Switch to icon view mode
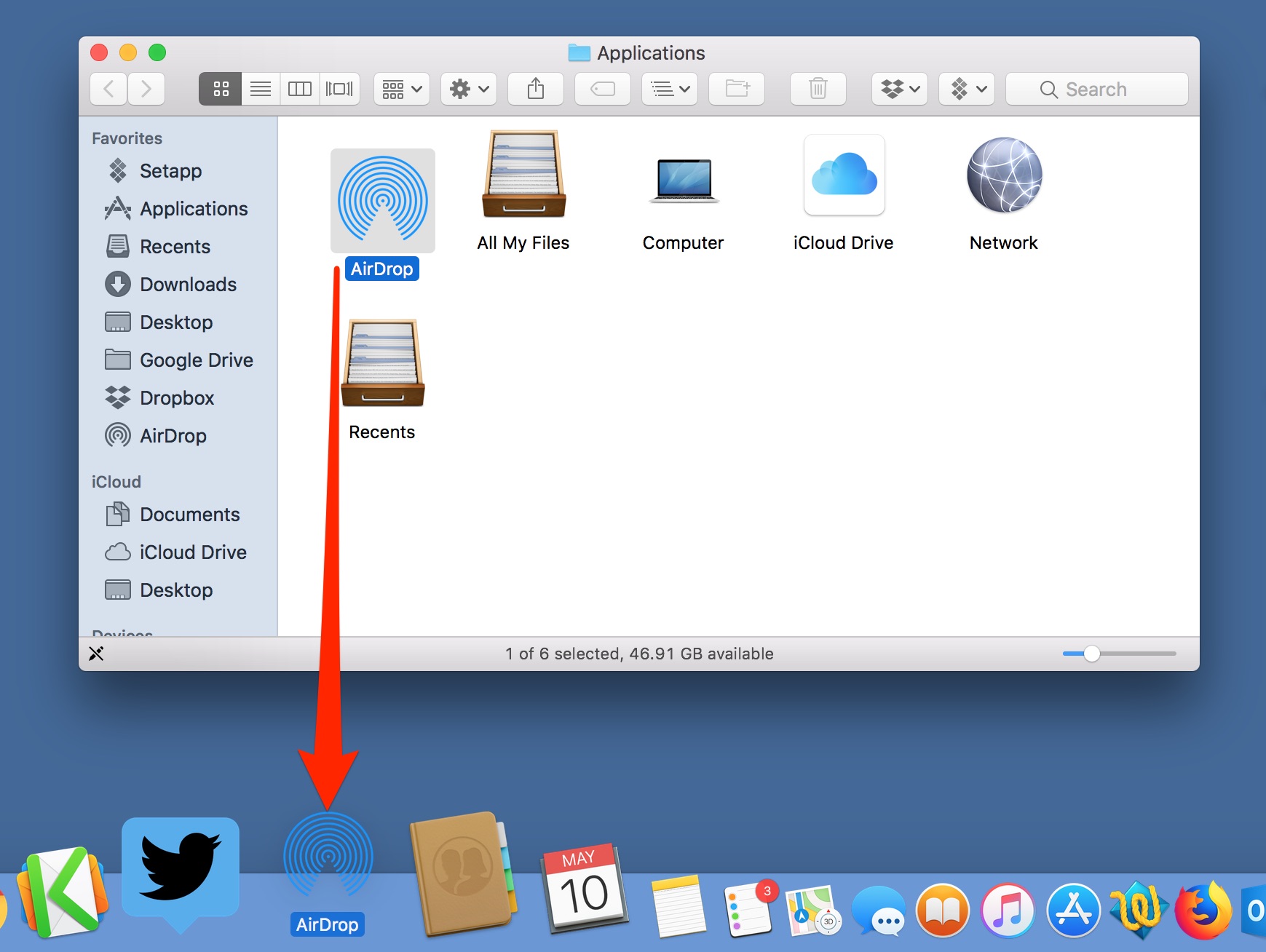Viewport: 1266px width, 952px height. point(221,89)
